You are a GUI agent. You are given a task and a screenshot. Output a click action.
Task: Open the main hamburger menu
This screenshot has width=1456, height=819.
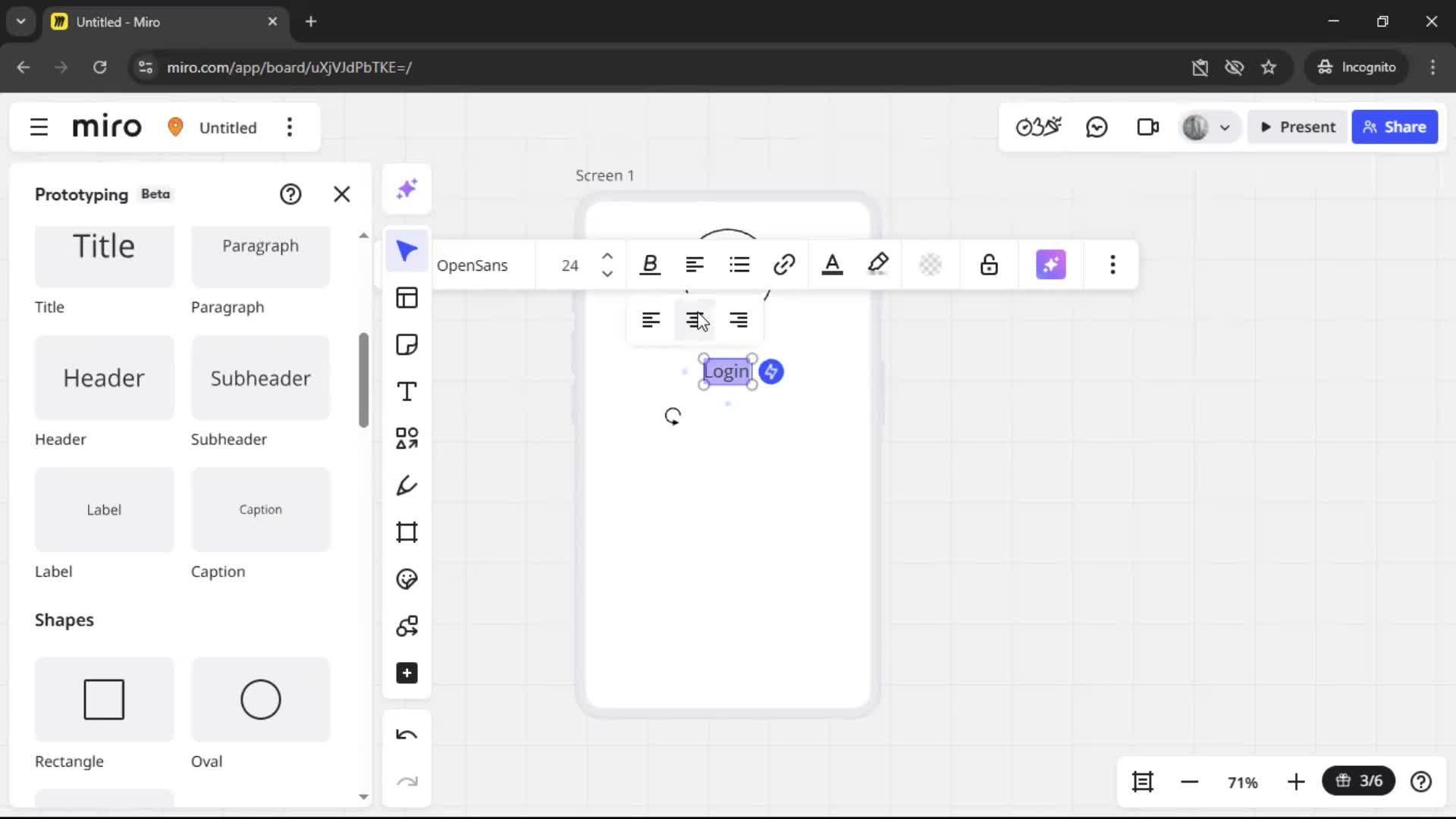coord(39,127)
